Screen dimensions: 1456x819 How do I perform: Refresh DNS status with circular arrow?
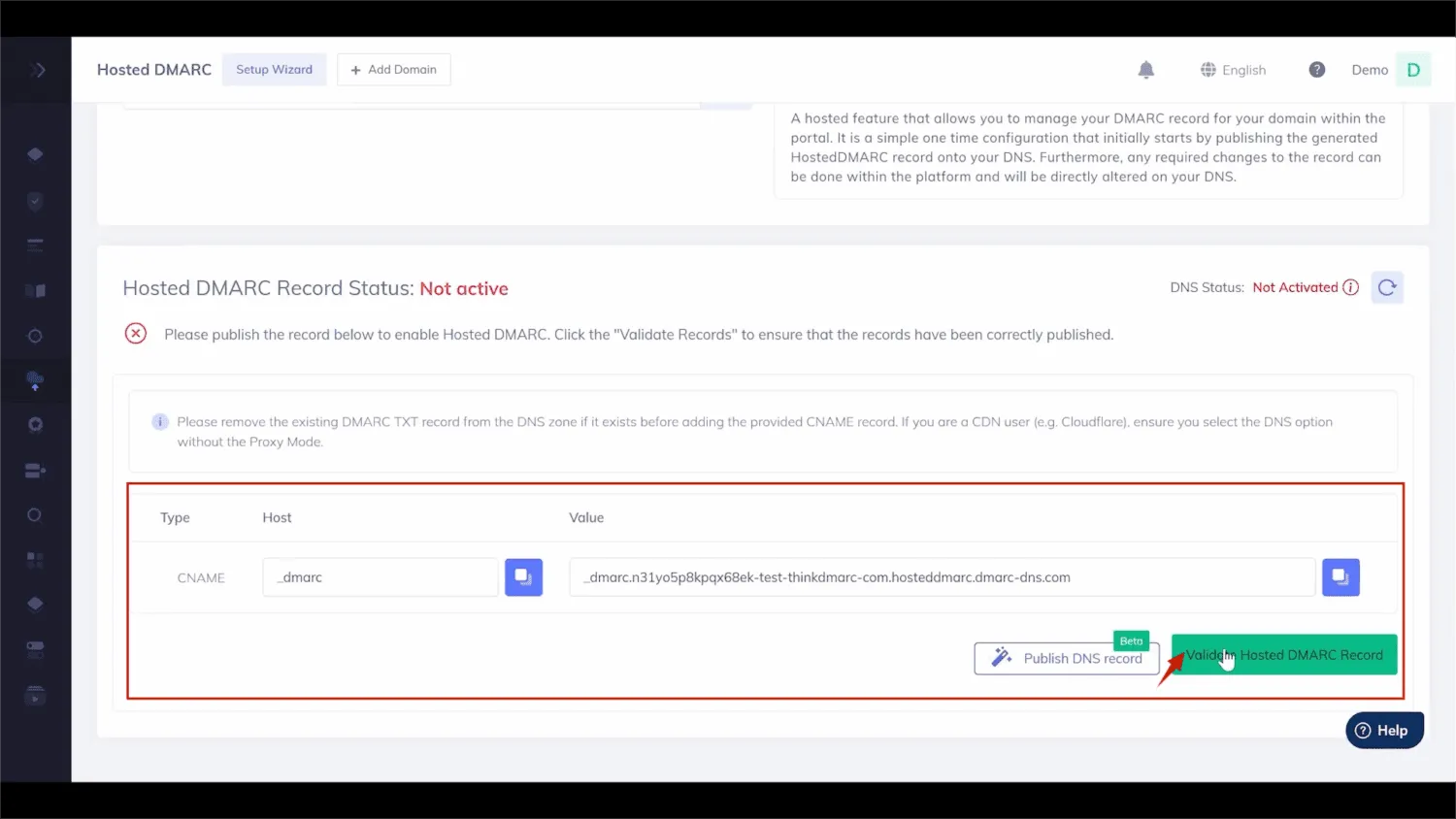[1387, 287]
